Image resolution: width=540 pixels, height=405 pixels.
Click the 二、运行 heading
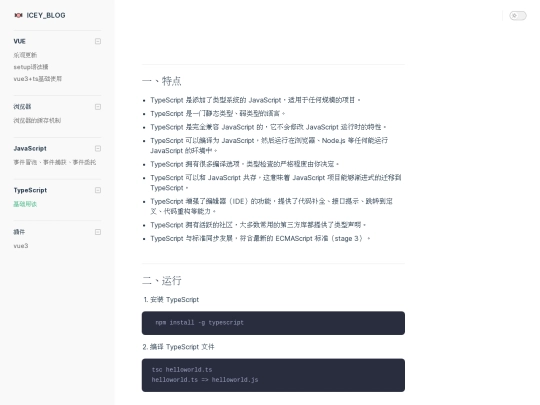point(162,280)
